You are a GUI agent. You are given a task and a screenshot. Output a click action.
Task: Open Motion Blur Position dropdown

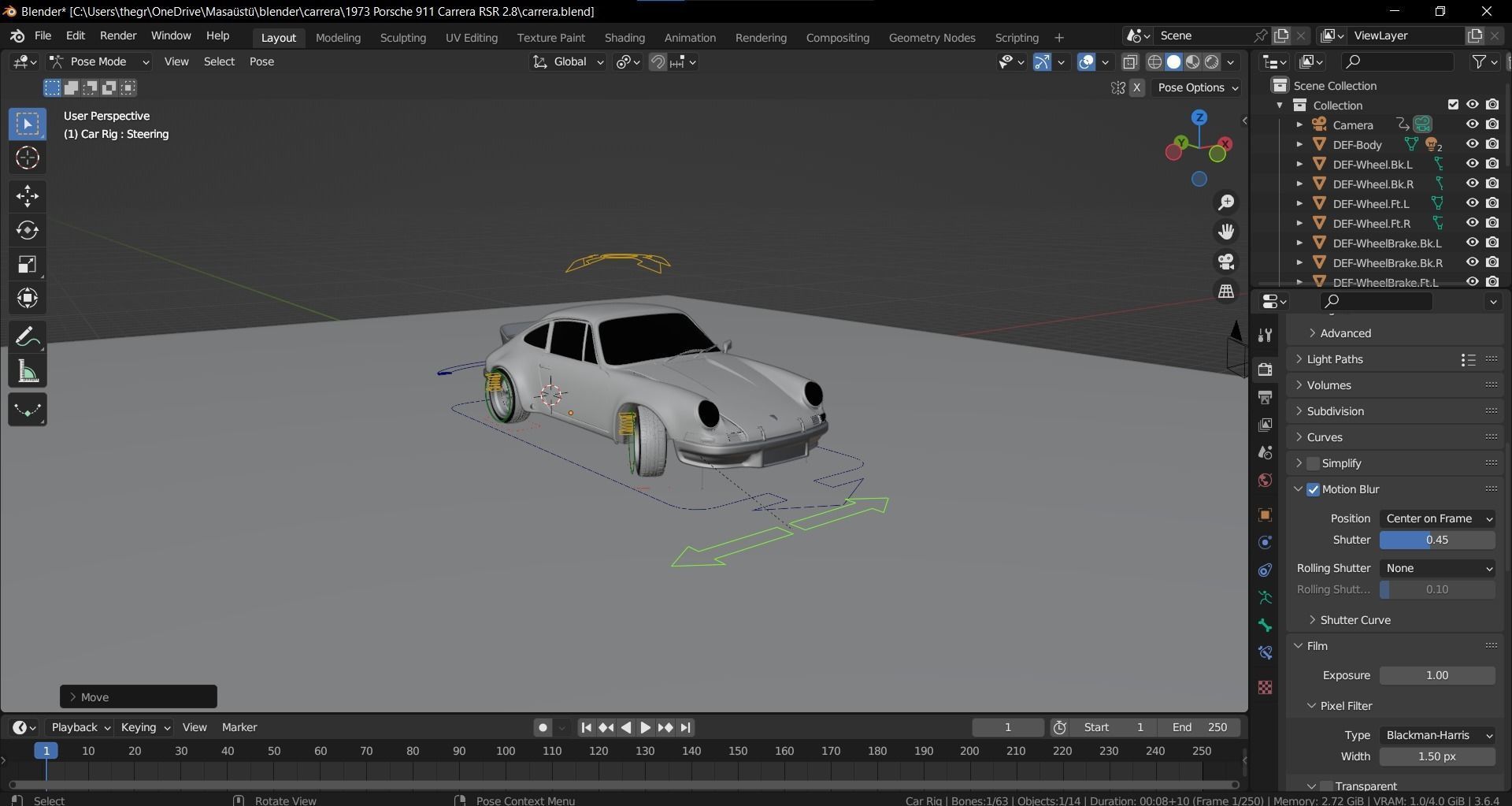coord(1437,518)
